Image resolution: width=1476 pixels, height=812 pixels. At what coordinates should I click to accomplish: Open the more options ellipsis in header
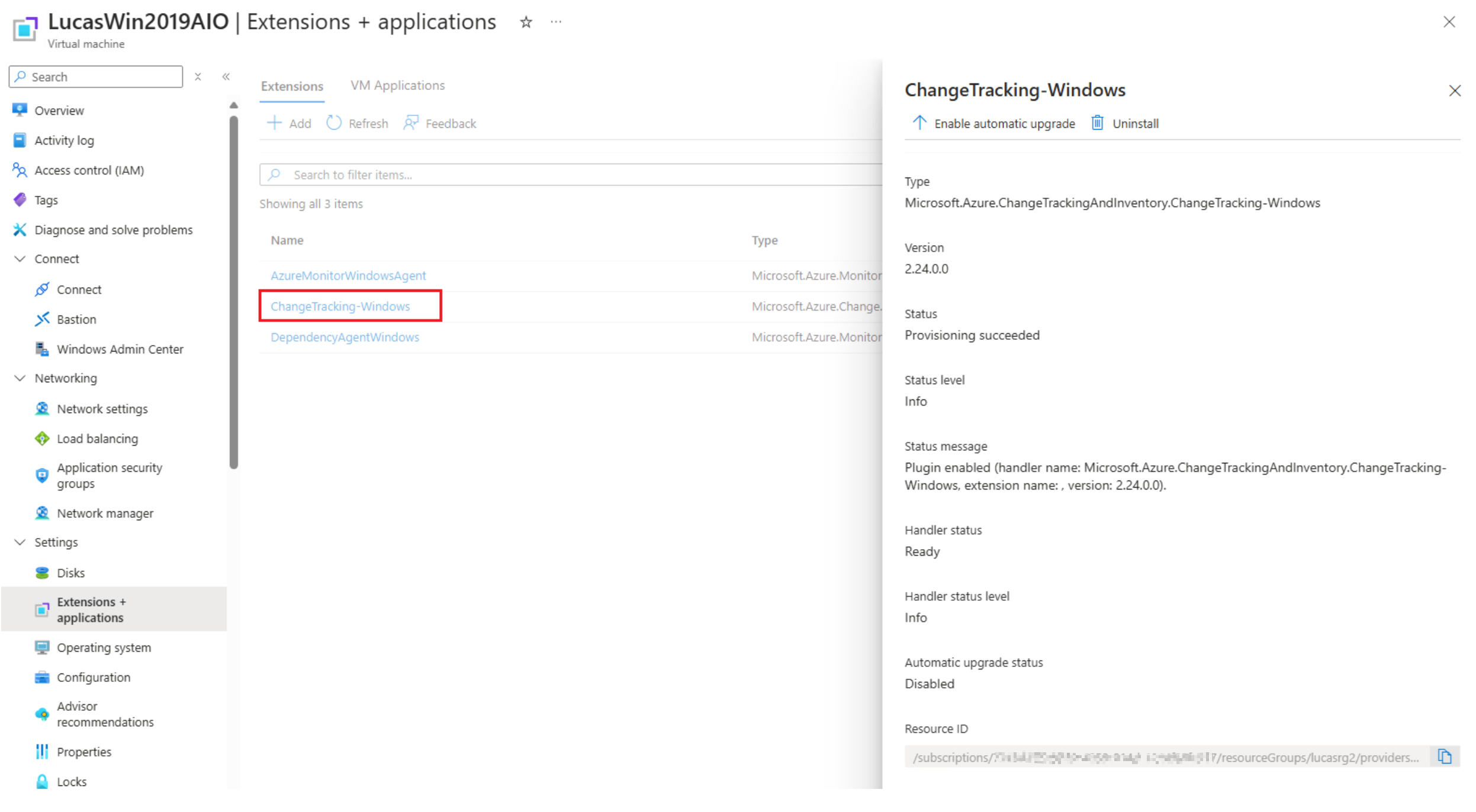point(555,22)
